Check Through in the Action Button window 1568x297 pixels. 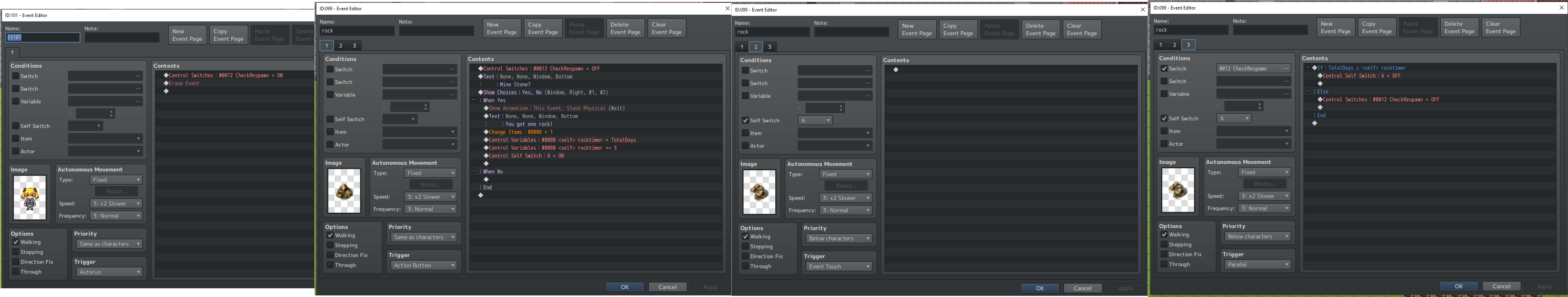(330, 265)
